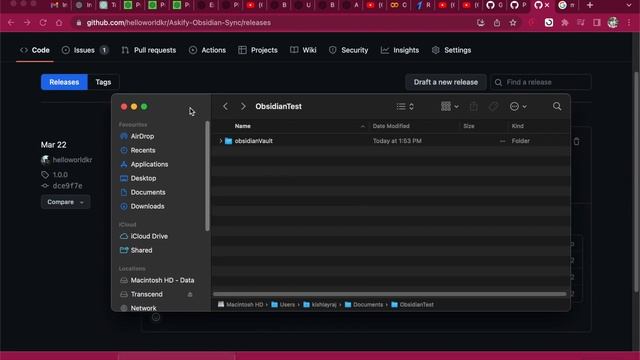640x360 pixels.
Task: Open Documents in Finder sidebar
Action: click(148, 192)
